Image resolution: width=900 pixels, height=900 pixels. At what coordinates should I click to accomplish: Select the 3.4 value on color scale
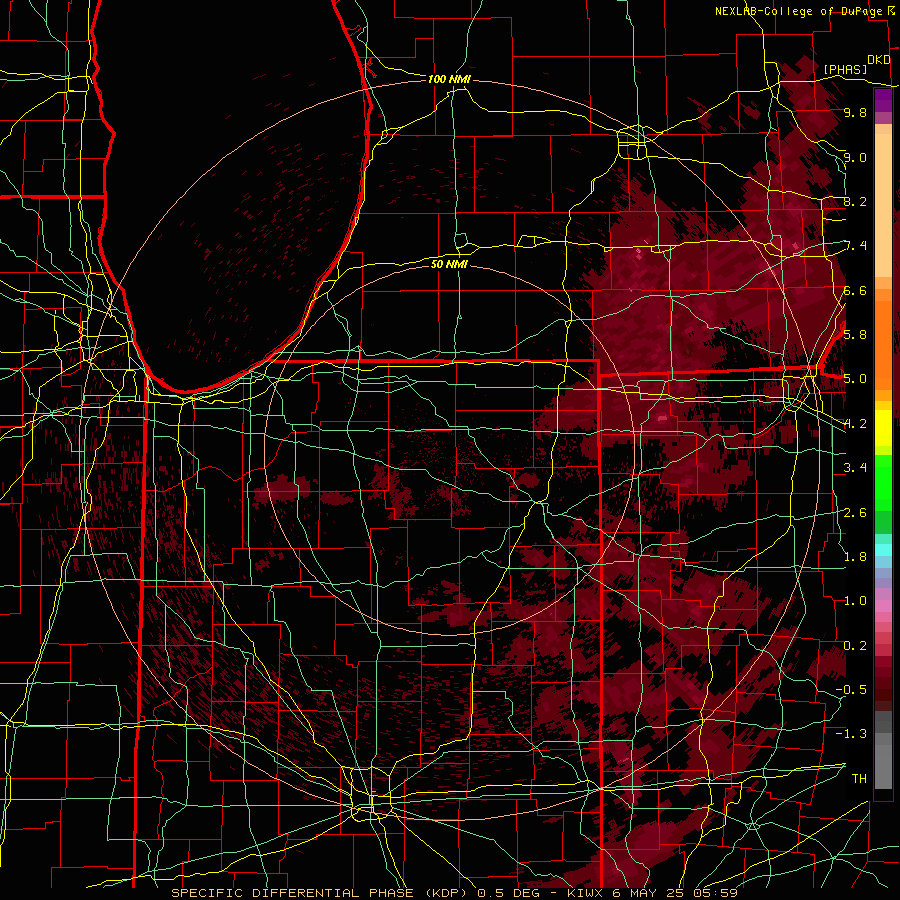[855, 468]
